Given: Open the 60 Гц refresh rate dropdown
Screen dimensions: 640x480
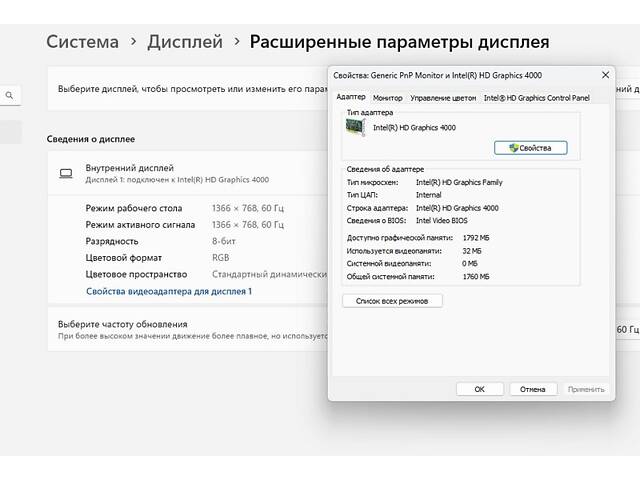Looking at the screenshot, I should click(626, 330).
